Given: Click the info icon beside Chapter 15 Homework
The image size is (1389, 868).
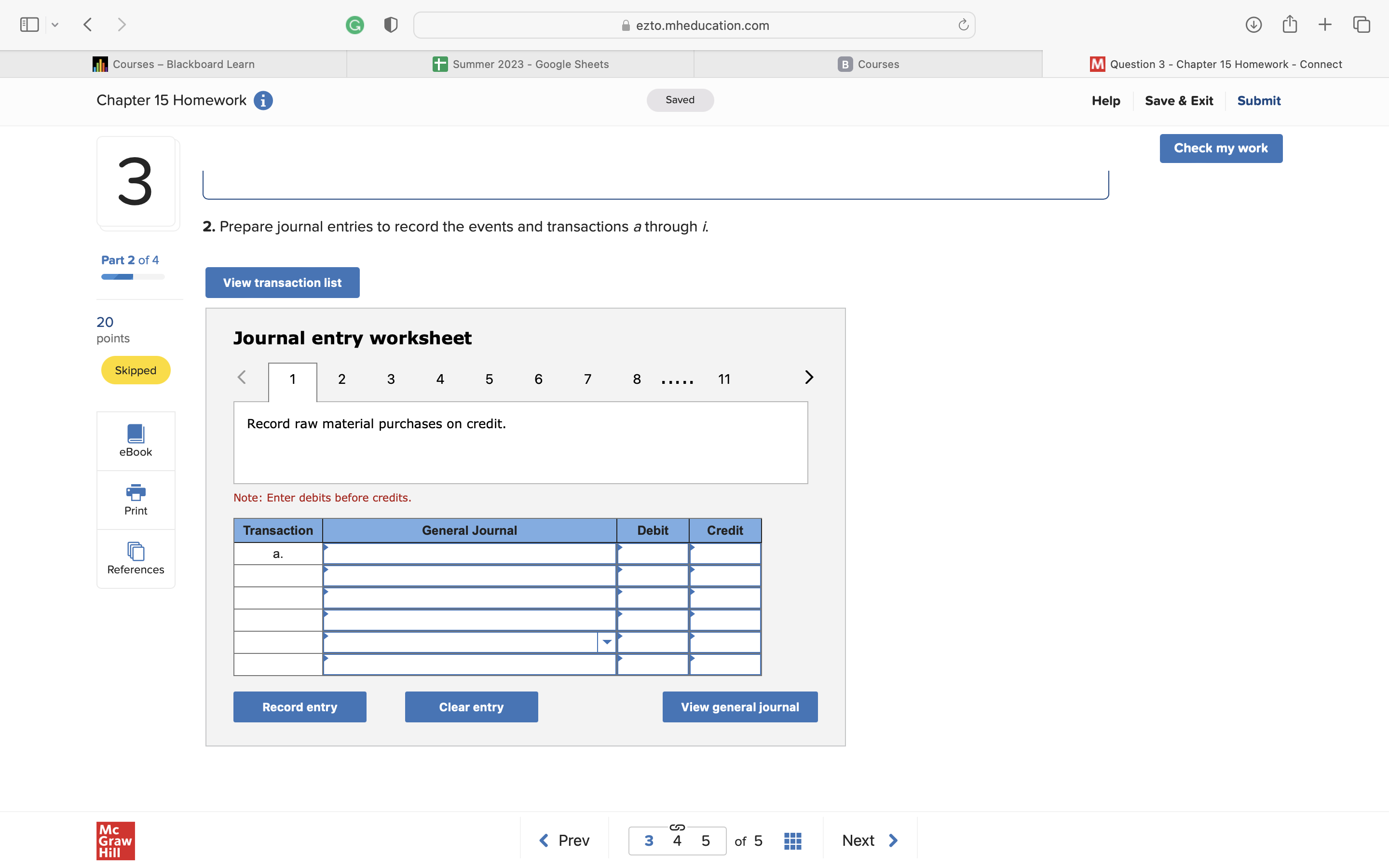Looking at the screenshot, I should 263,100.
